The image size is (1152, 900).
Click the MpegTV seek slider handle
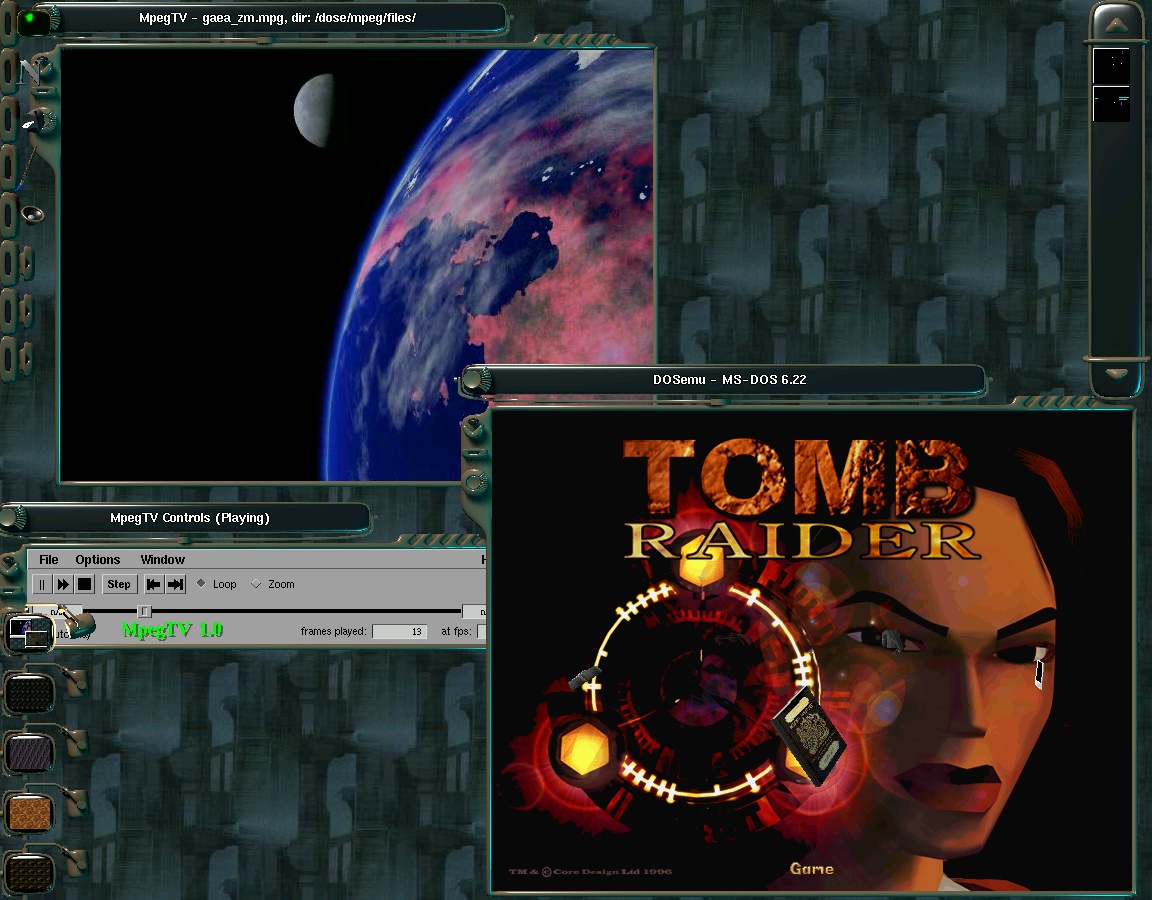[144, 611]
